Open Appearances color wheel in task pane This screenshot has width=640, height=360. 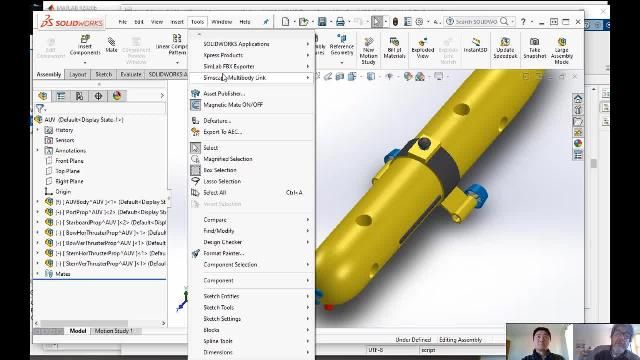click(x=578, y=143)
